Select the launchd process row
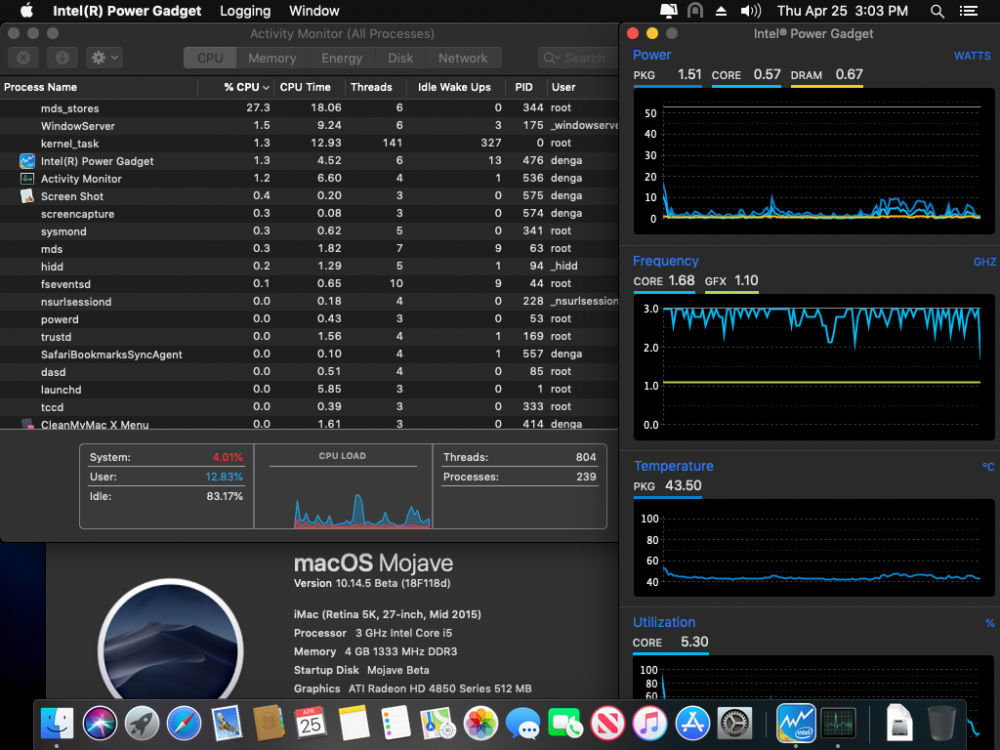Image resolution: width=1000 pixels, height=750 pixels. 309,389
